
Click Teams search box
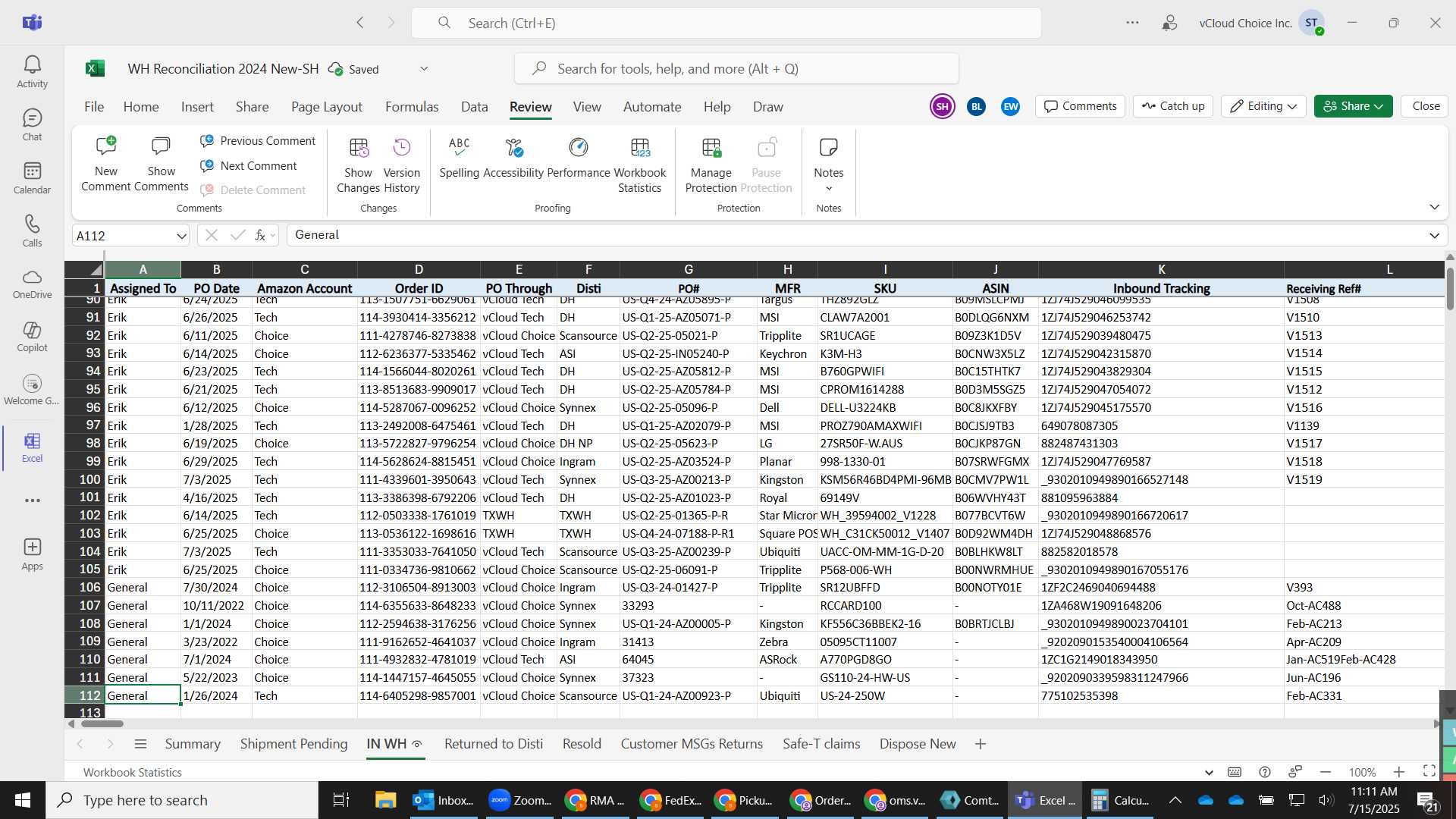[726, 23]
